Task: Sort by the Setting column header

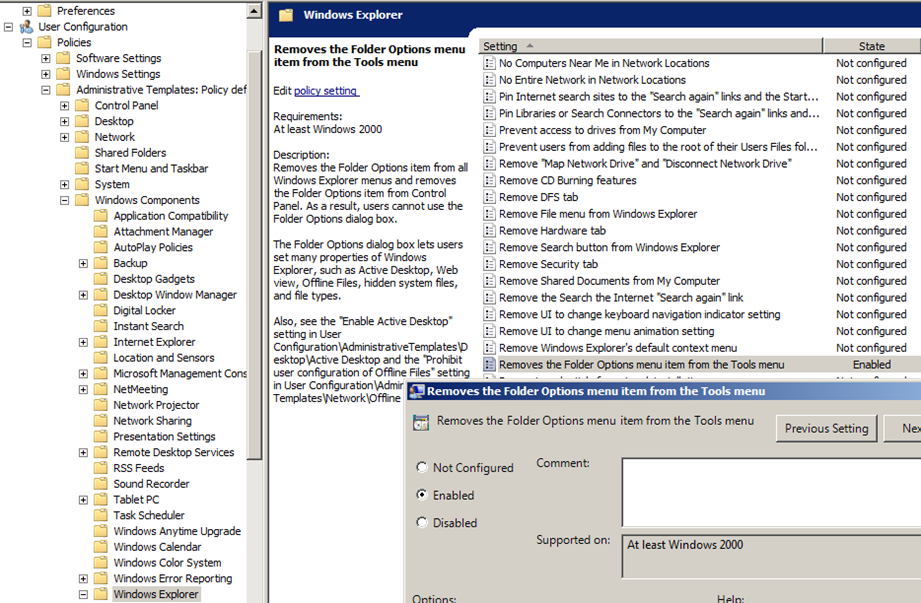Action: pyautogui.click(x=651, y=46)
